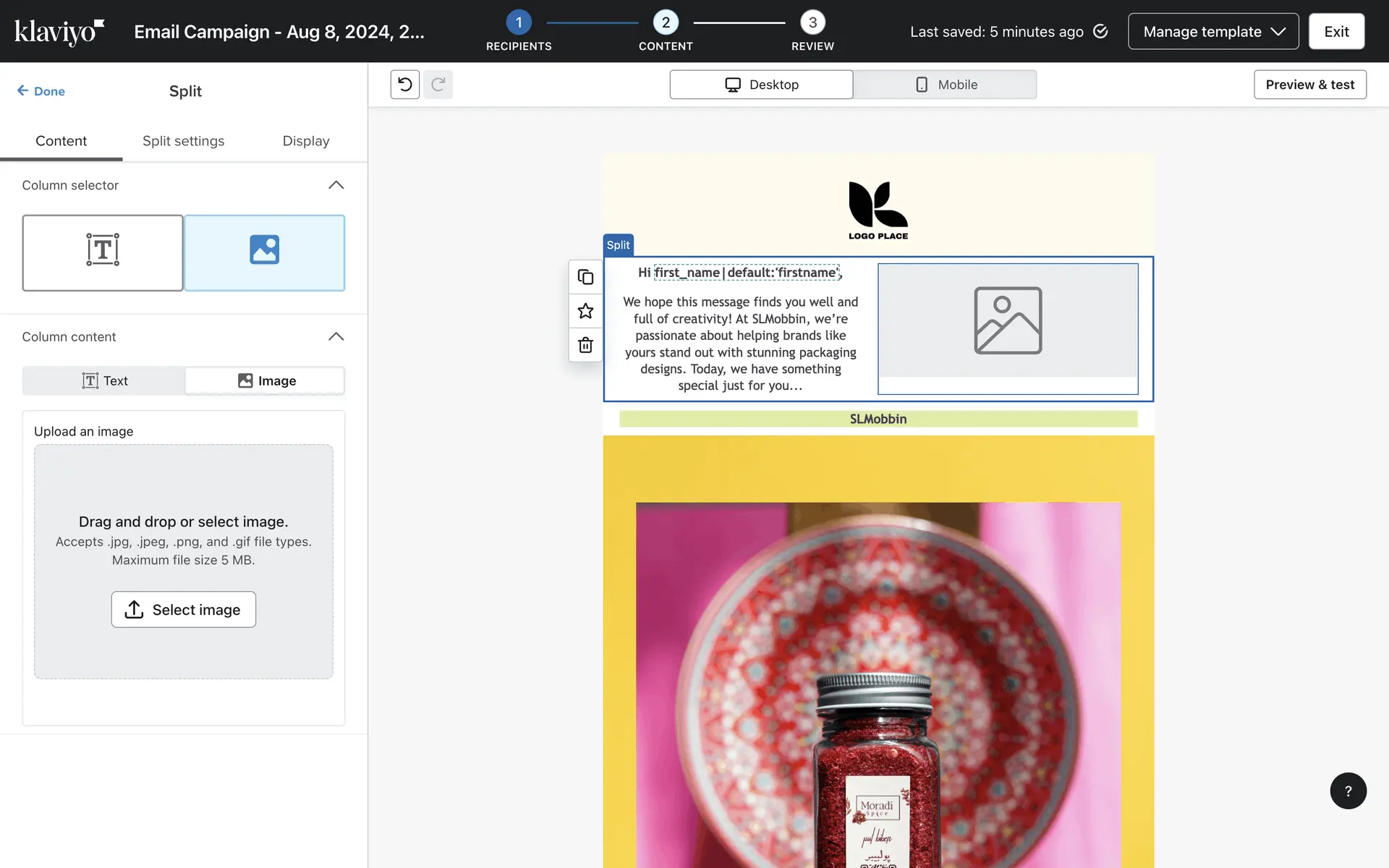The height and width of the screenshot is (868, 1389).
Task: Open the Split settings tab
Action: [183, 141]
